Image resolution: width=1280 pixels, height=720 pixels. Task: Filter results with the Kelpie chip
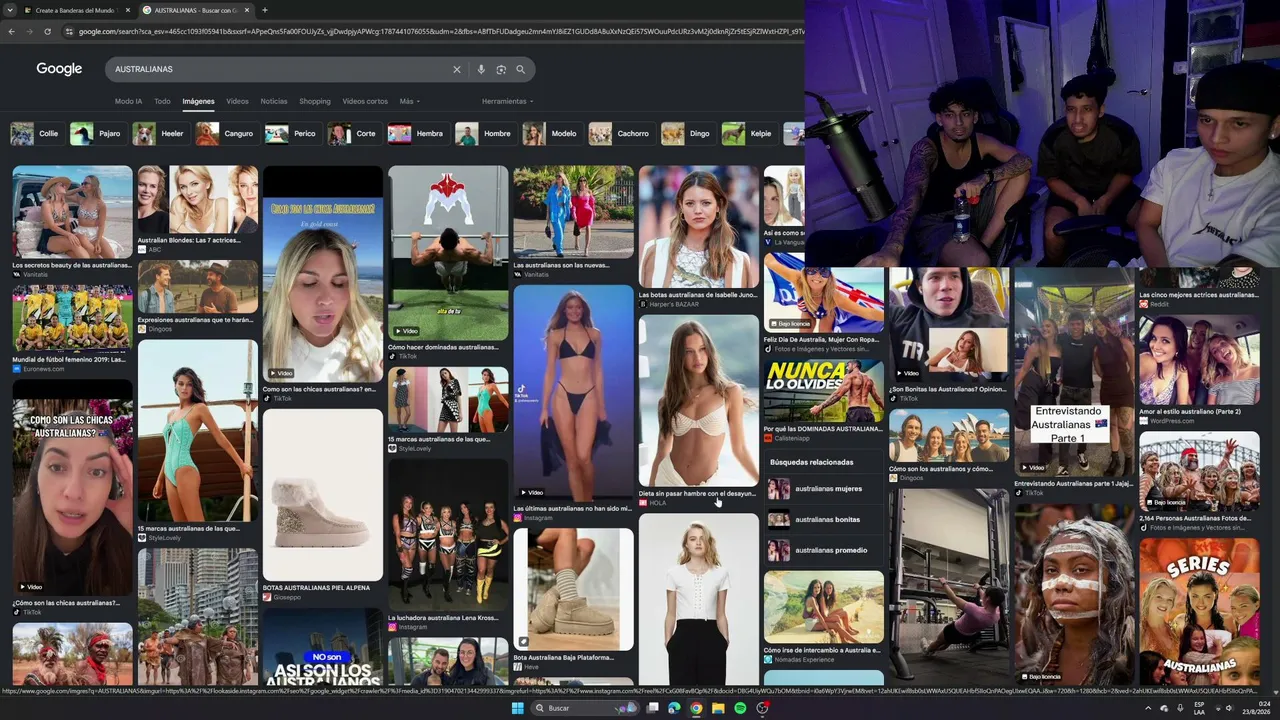click(749, 133)
